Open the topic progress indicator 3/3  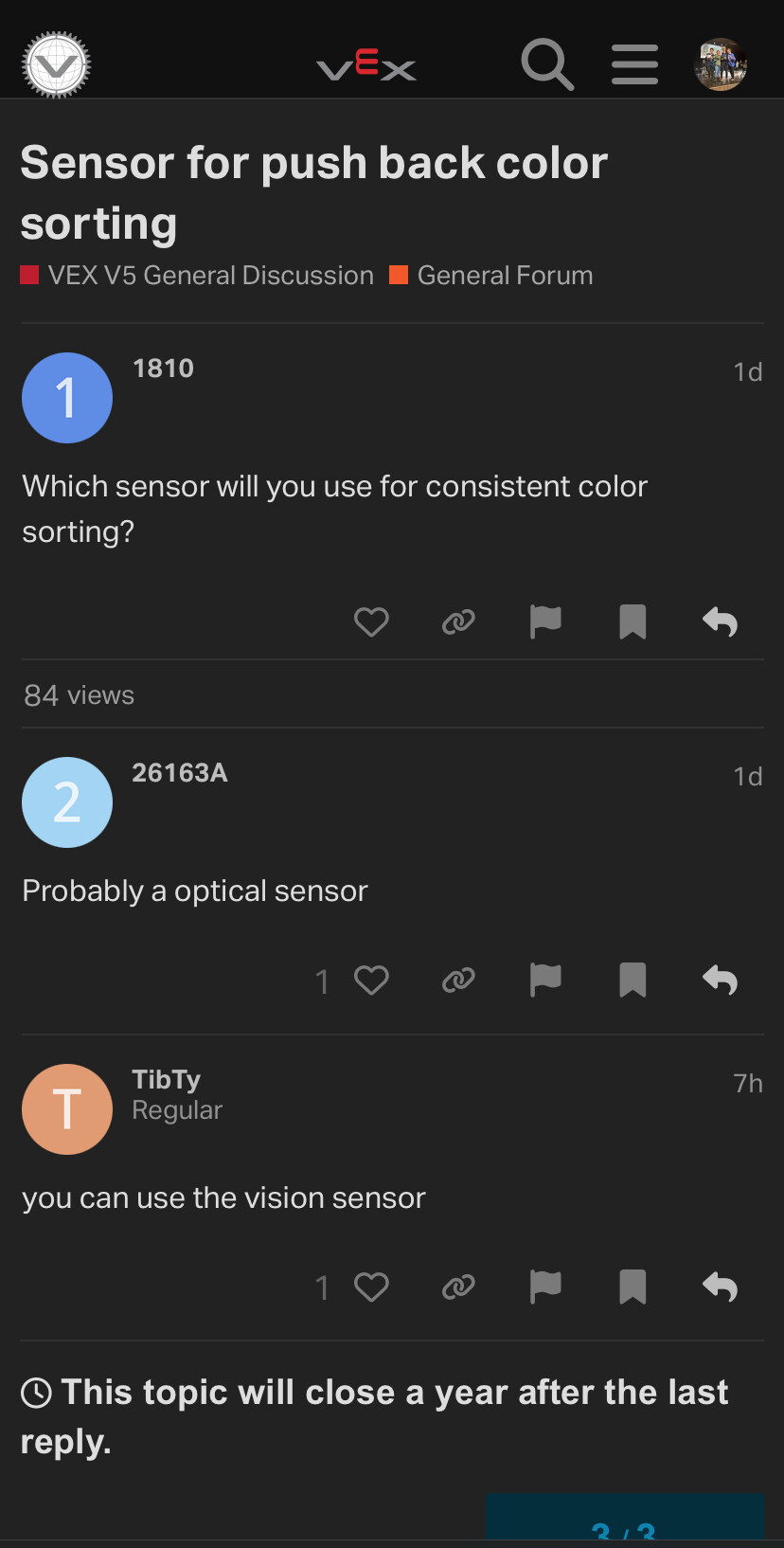625,1521
